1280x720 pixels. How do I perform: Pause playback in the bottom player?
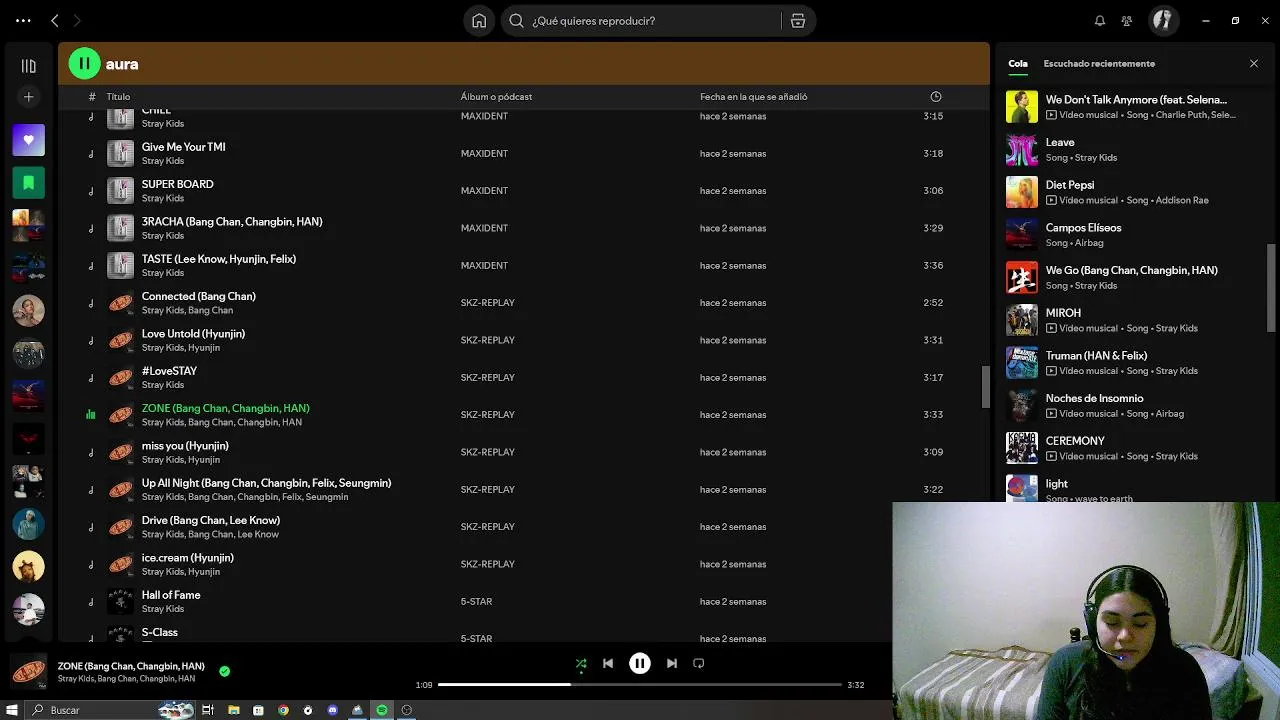pyautogui.click(x=640, y=663)
